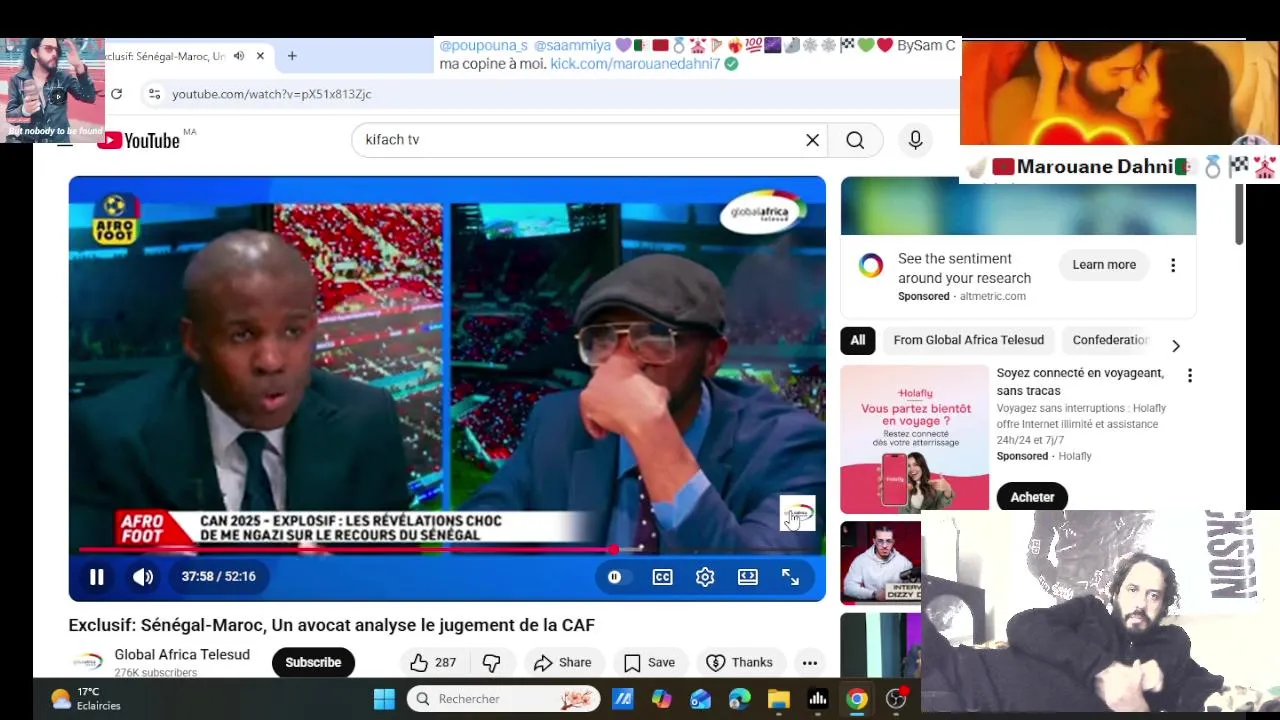Subscribe to Global Africa Telesud
This screenshot has width=1280, height=720.
[313, 662]
